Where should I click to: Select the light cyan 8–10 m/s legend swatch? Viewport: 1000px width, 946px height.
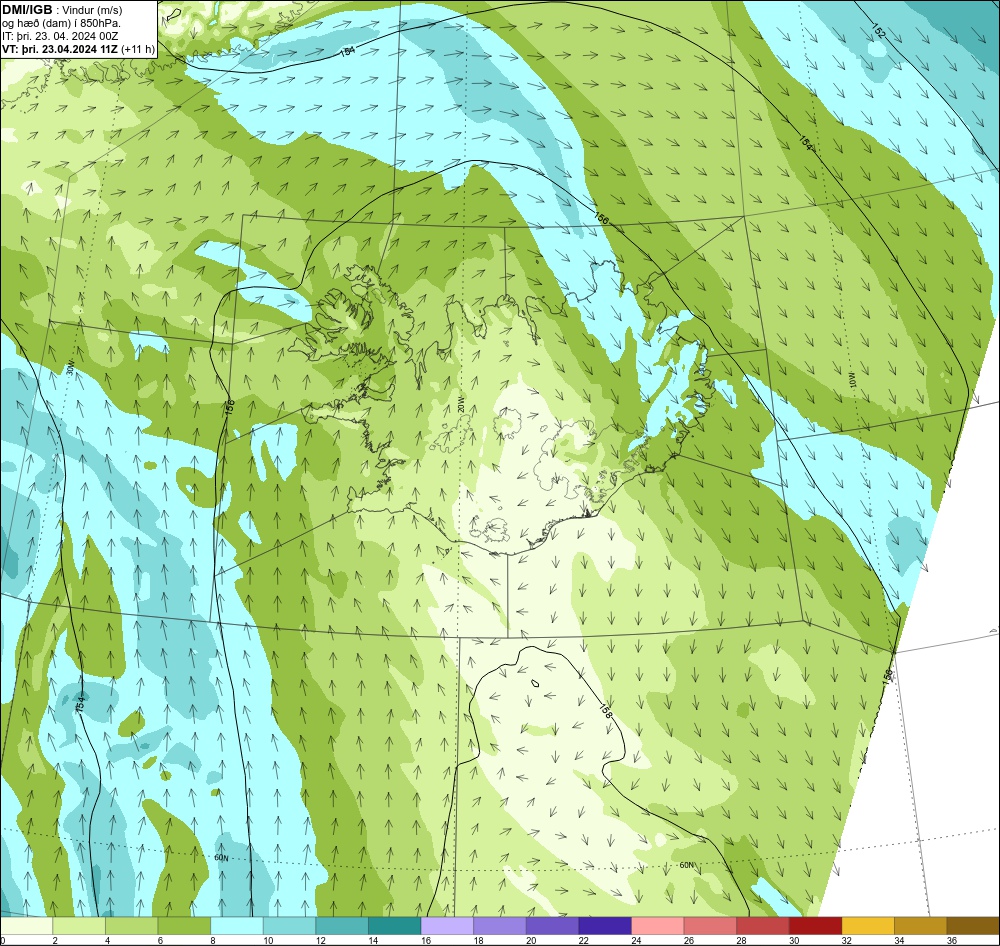(x=237, y=926)
